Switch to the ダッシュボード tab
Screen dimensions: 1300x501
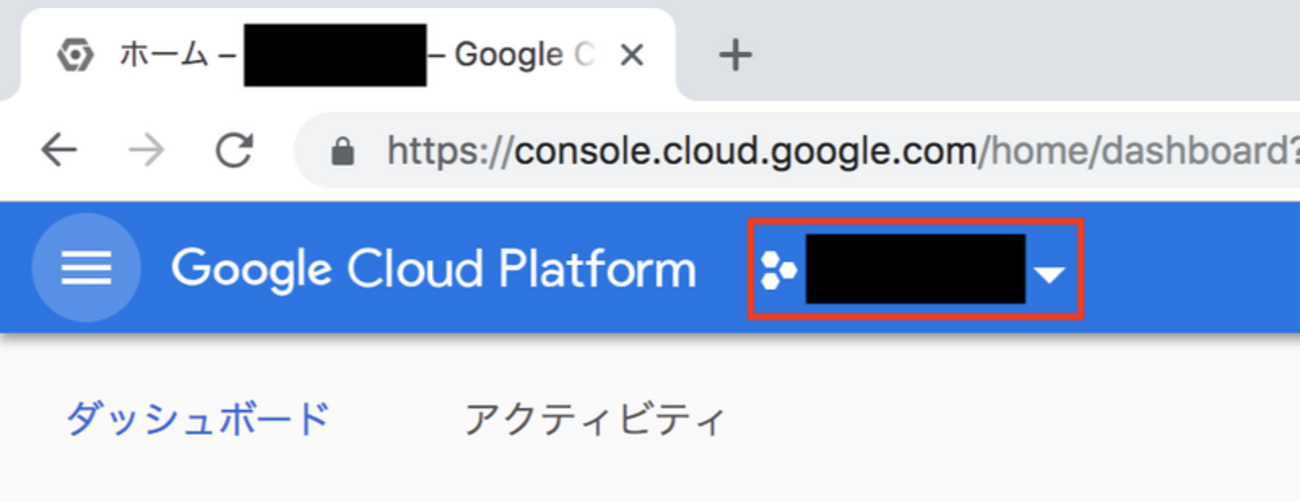point(197,420)
